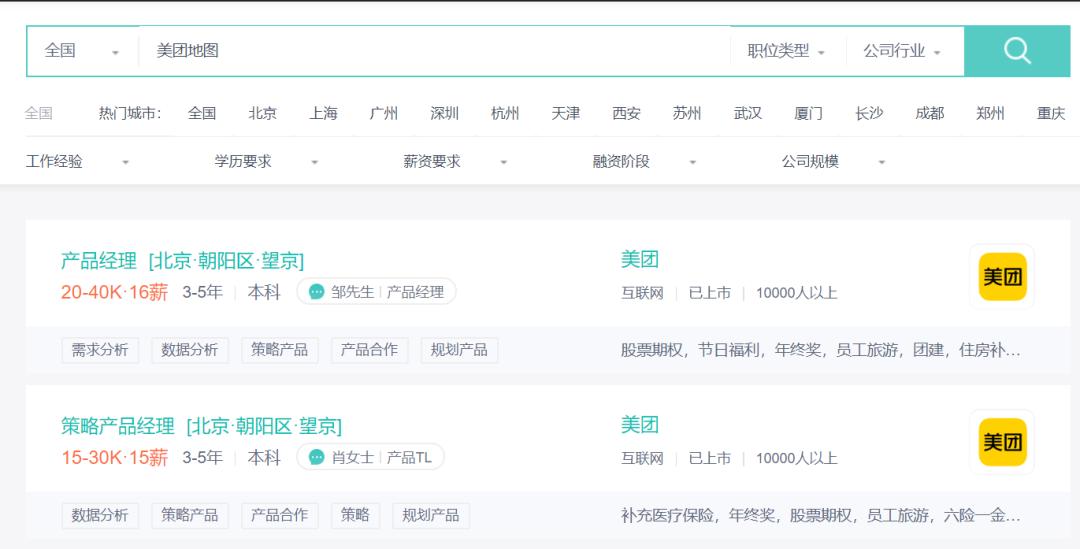Open the 公司规模 filter dropdown
This screenshot has width=1080, height=549.
833,162
